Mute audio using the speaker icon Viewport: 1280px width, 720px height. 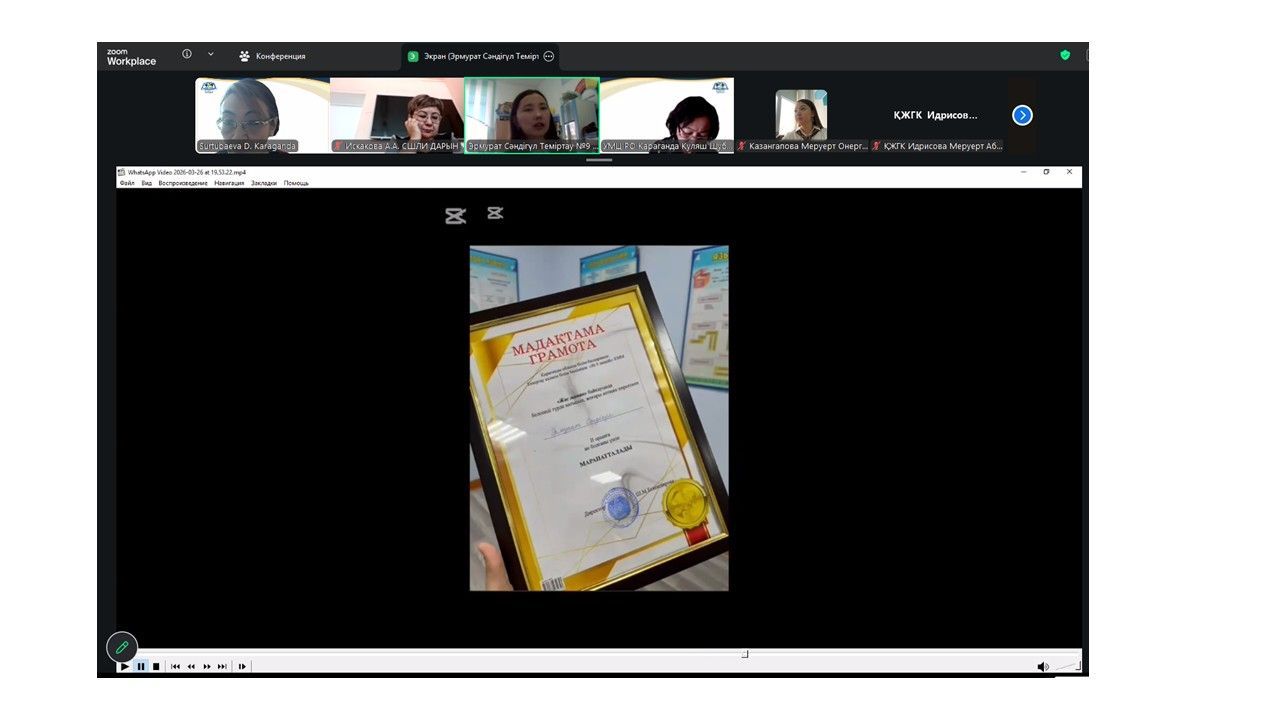(1042, 666)
